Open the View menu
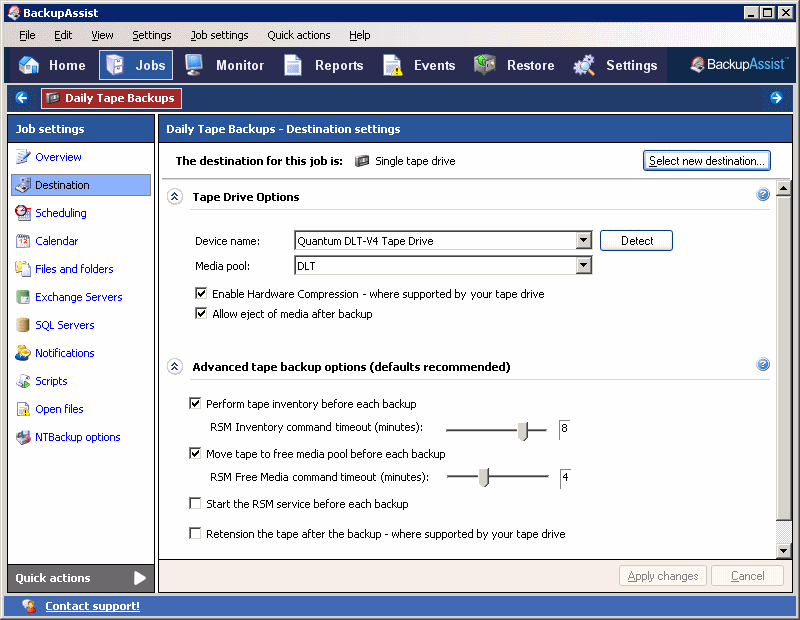Screen dimensions: 800x620 [102, 35]
